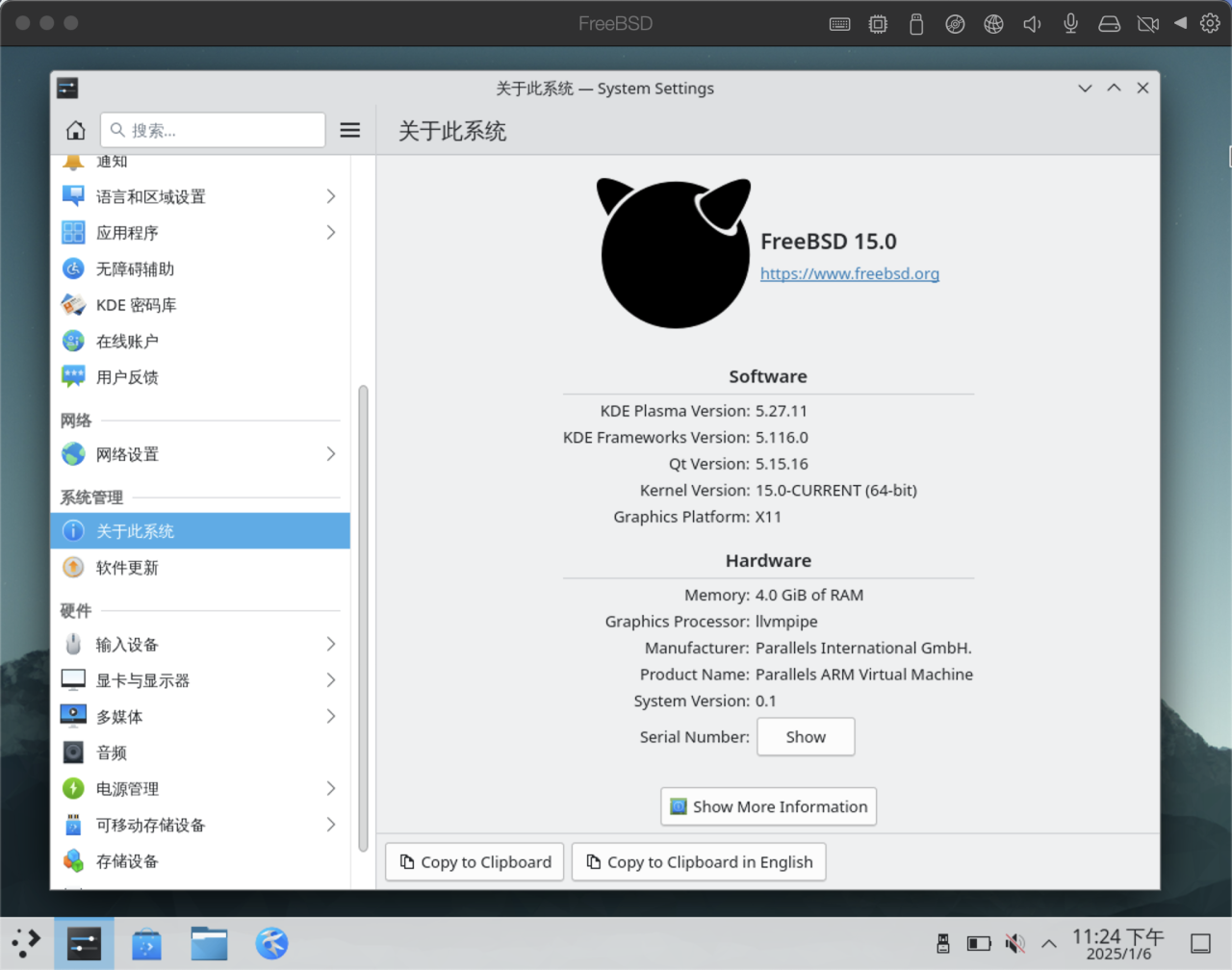Open 语言和区域设置 settings
This screenshot has height=970, width=1232.
pos(200,196)
